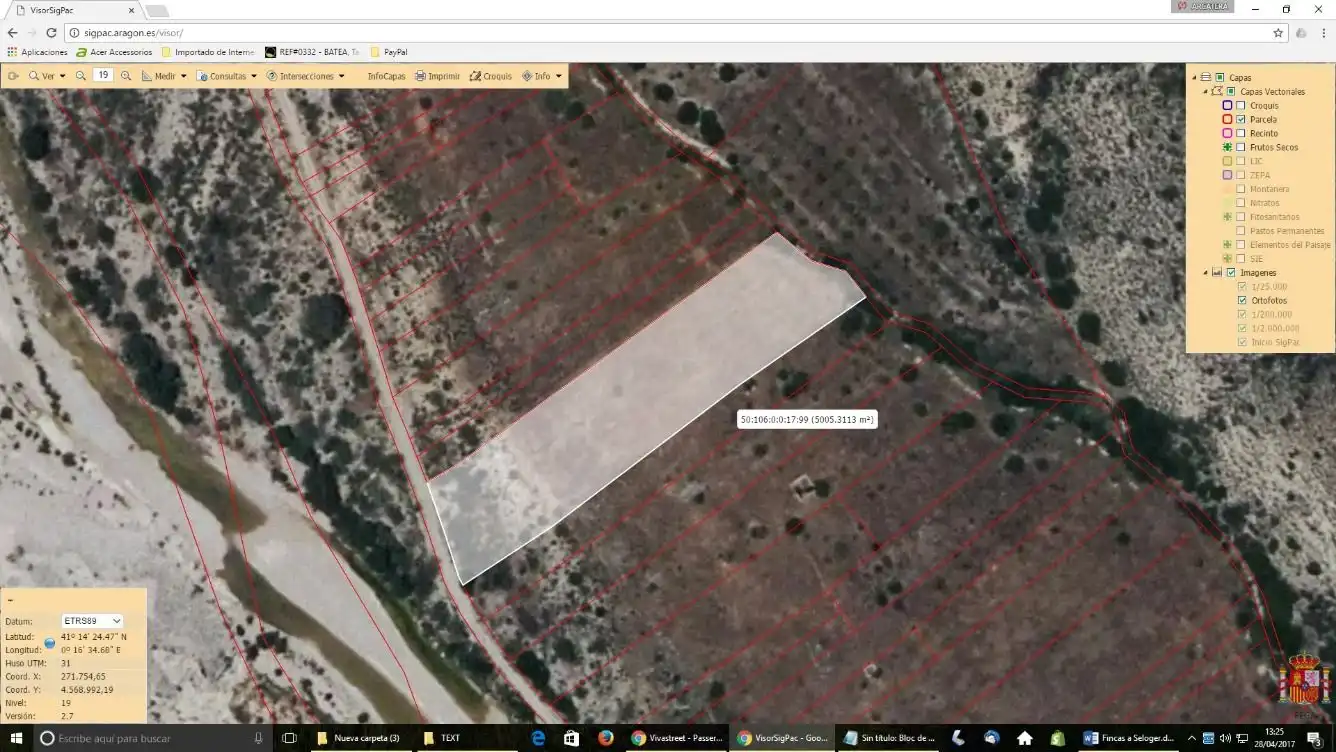Collapse the Capas Vectoriales tree node
This screenshot has width=1336, height=752.
[x=1205, y=91]
